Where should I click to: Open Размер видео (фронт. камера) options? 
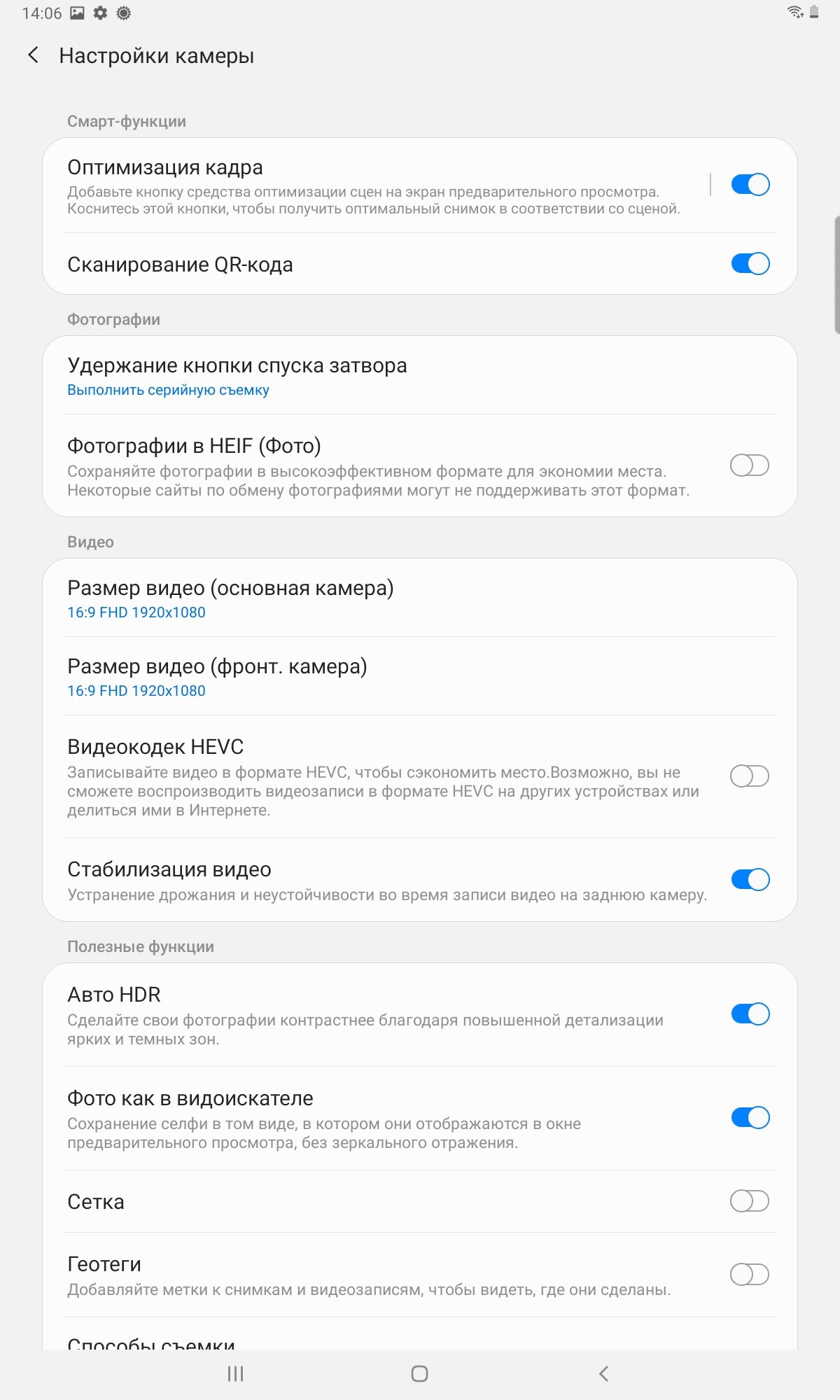420,676
